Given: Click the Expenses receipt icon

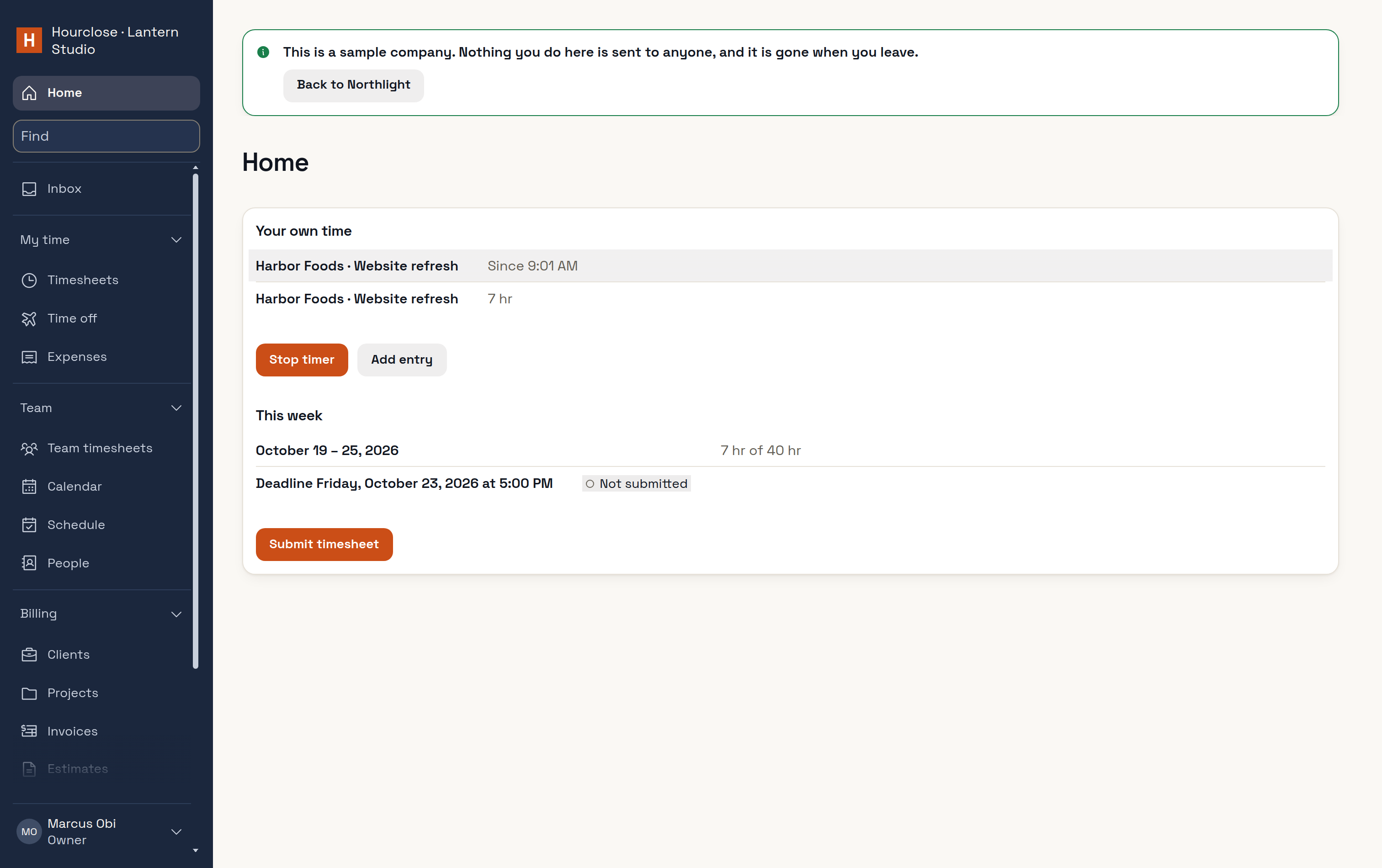Looking at the screenshot, I should pos(29,357).
